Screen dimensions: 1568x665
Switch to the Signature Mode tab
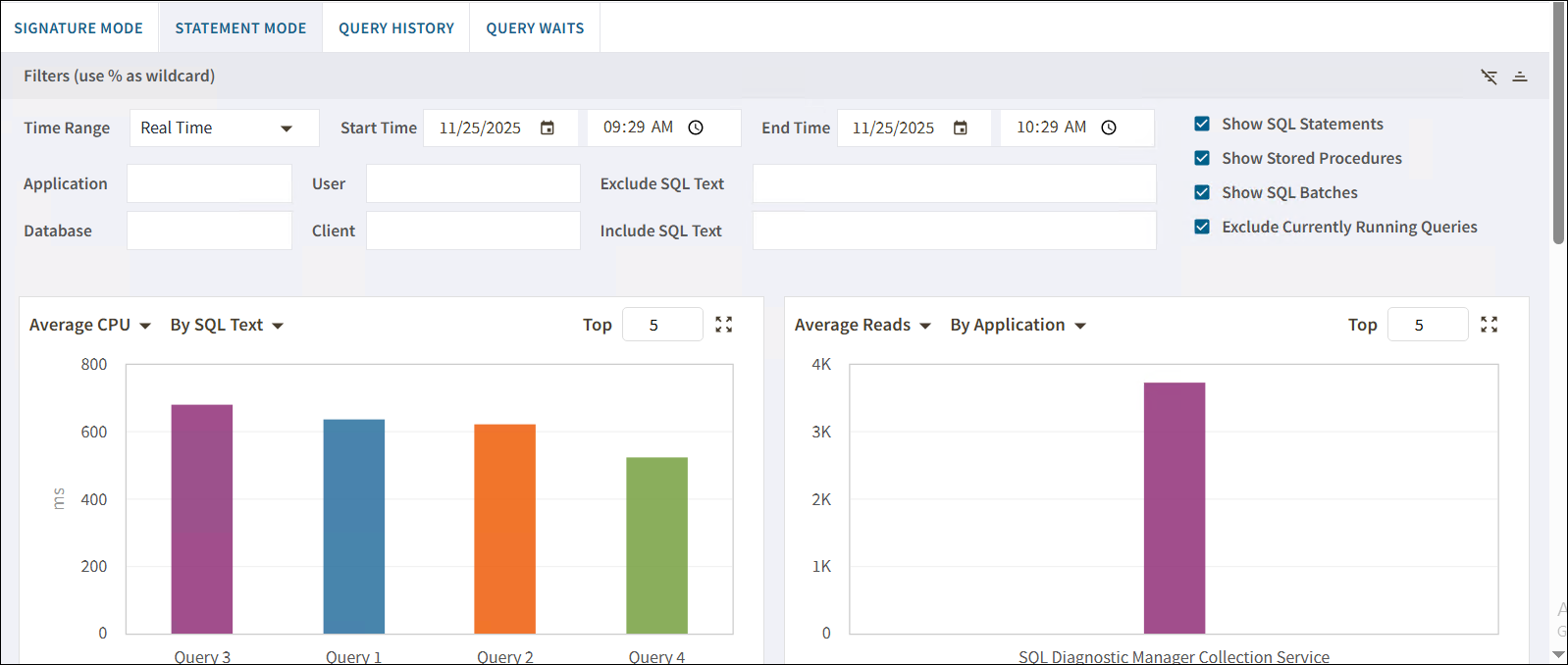click(x=78, y=28)
